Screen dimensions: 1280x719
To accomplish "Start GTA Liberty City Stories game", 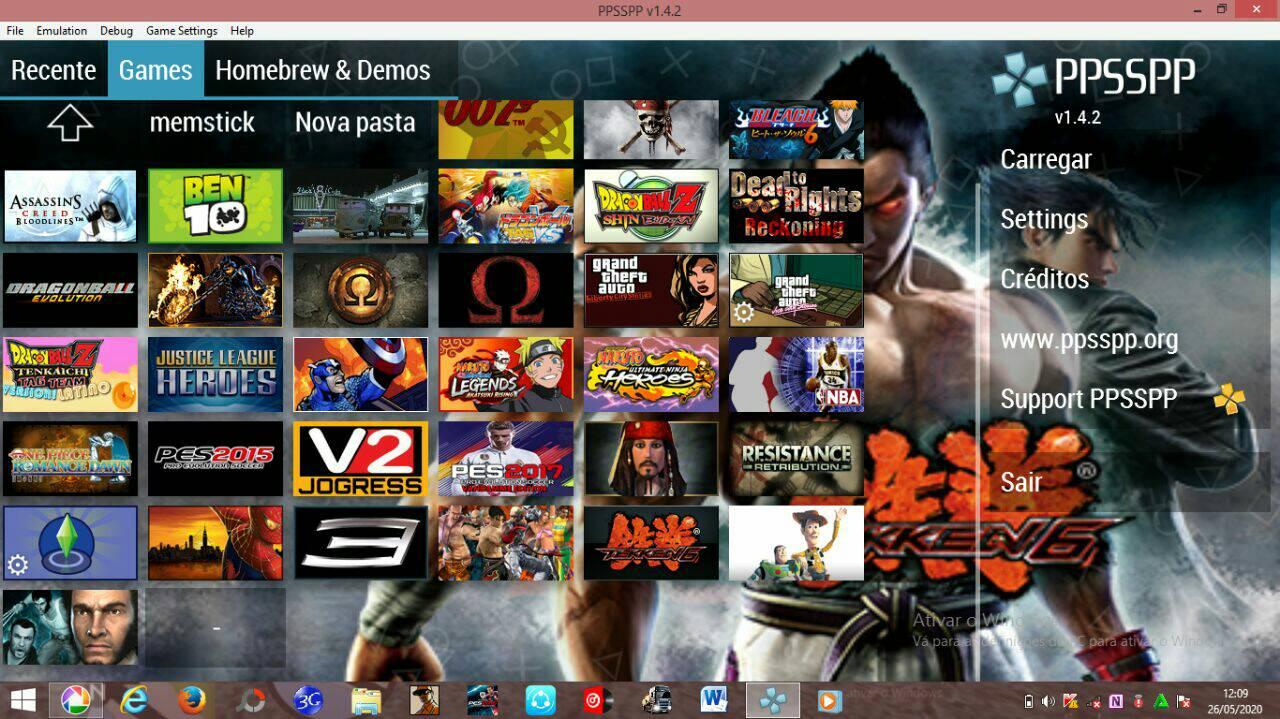I will 651,290.
